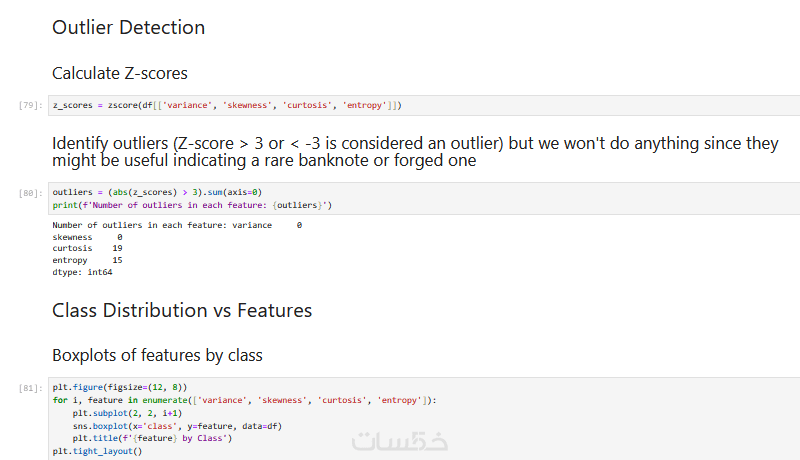Click the Calculate Z-scores subheading
The width and height of the screenshot is (800, 460).
click(119, 73)
